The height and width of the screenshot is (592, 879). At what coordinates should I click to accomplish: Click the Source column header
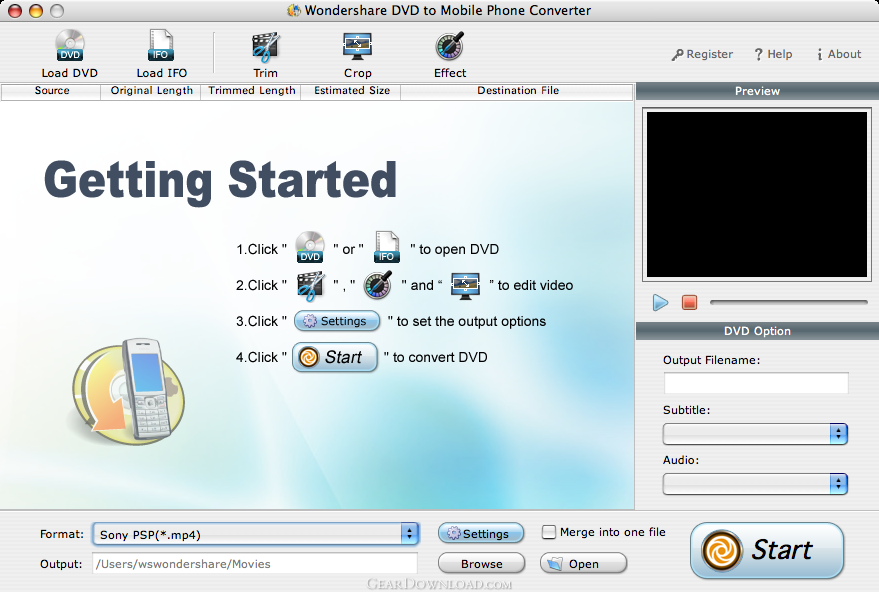pos(52,91)
